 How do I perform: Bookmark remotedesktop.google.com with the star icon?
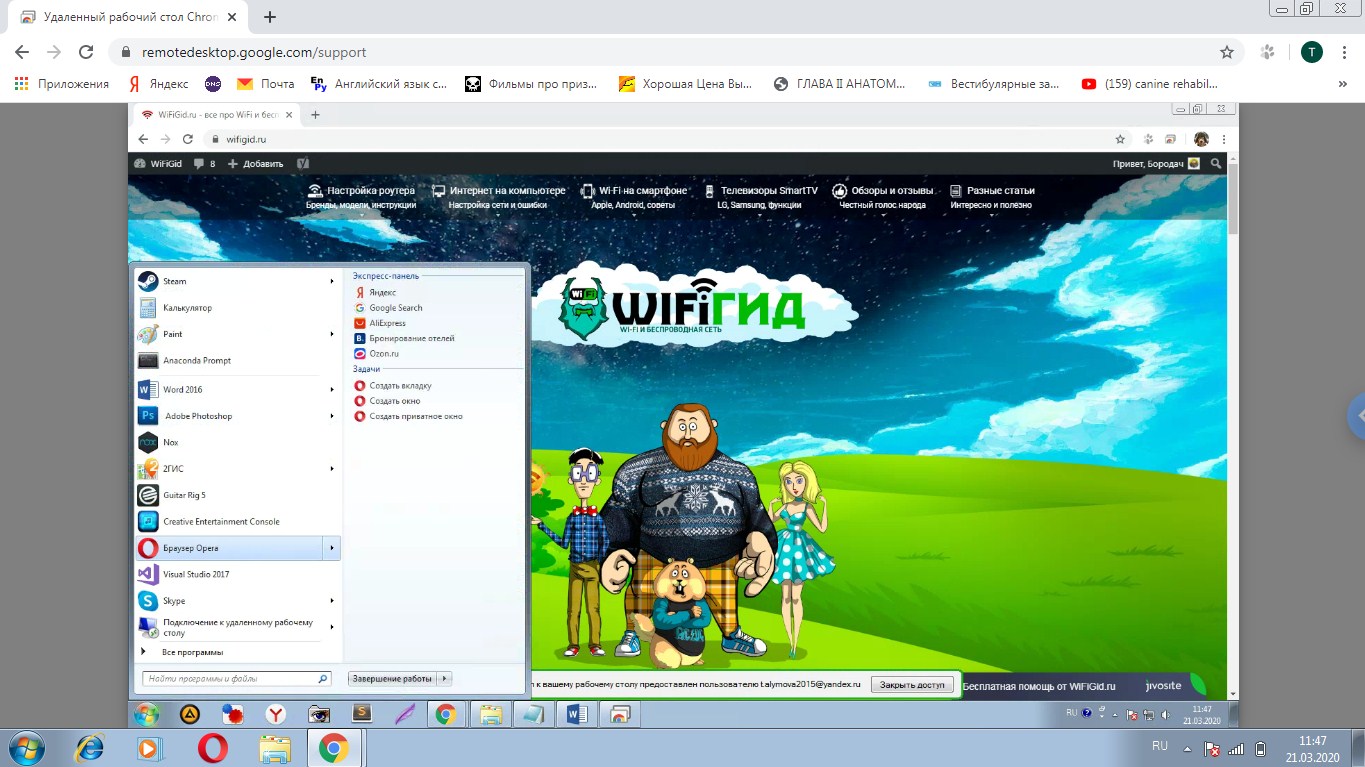coord(1226,52)
